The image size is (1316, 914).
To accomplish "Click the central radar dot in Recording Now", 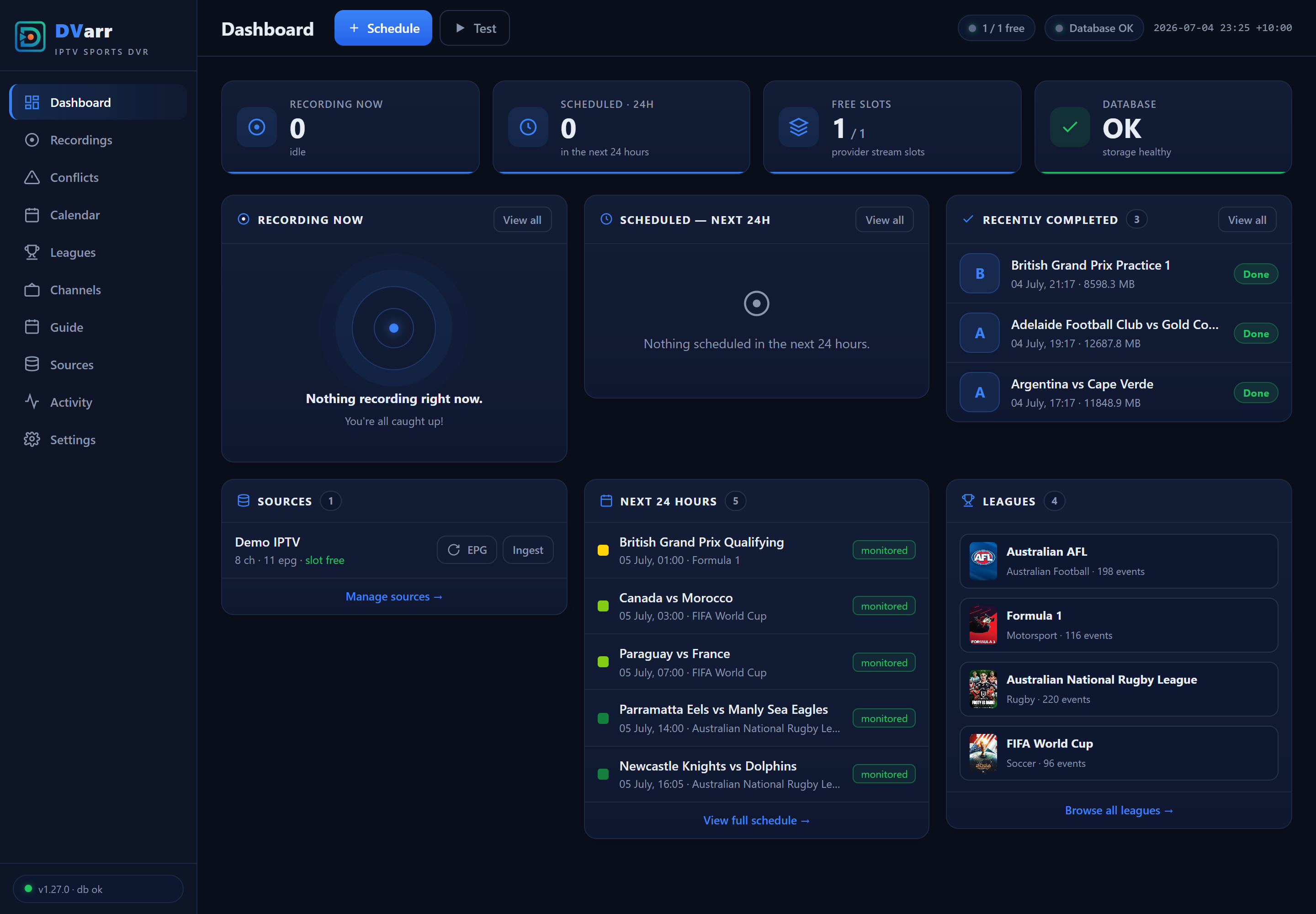I will 394,328.
